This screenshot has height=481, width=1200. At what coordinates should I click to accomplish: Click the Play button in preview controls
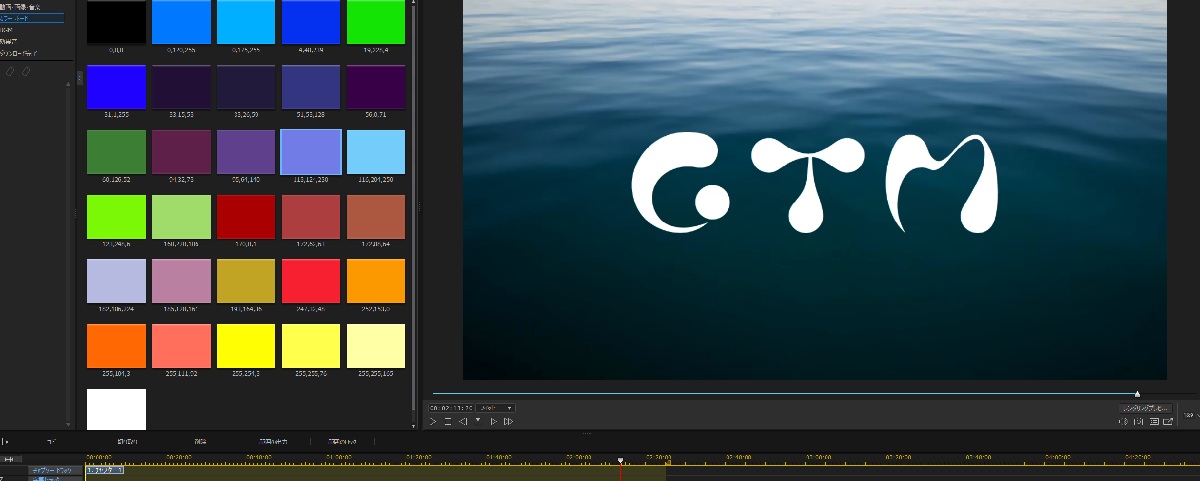(433, 421)
